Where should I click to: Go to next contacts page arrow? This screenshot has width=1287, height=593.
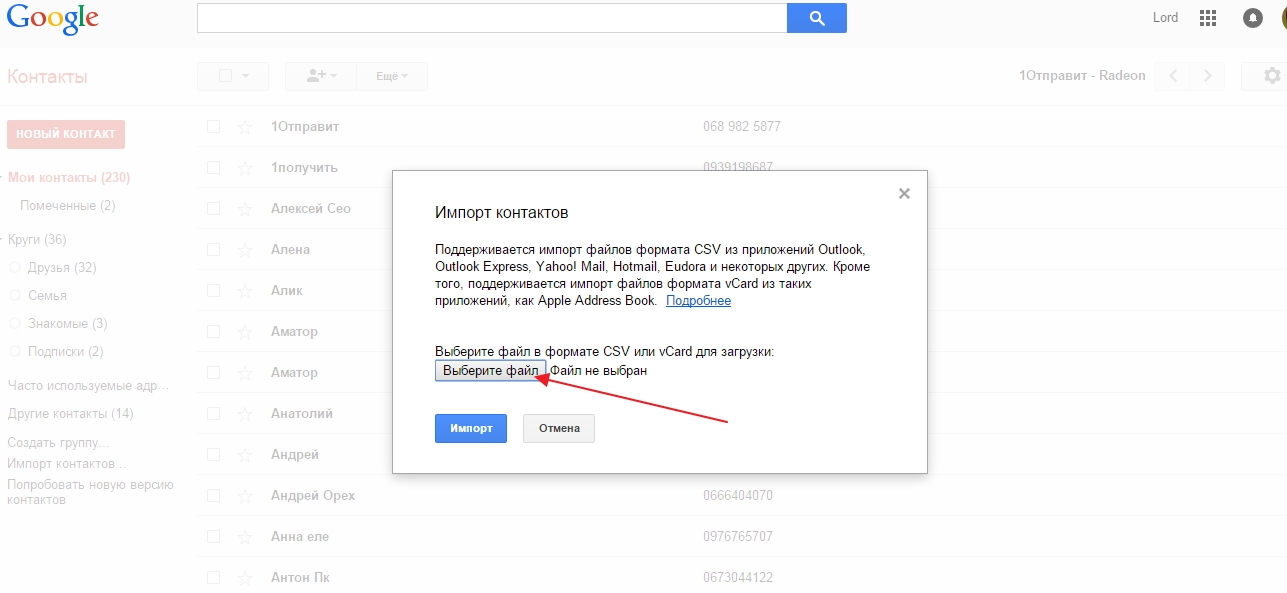coord(1207,76)
